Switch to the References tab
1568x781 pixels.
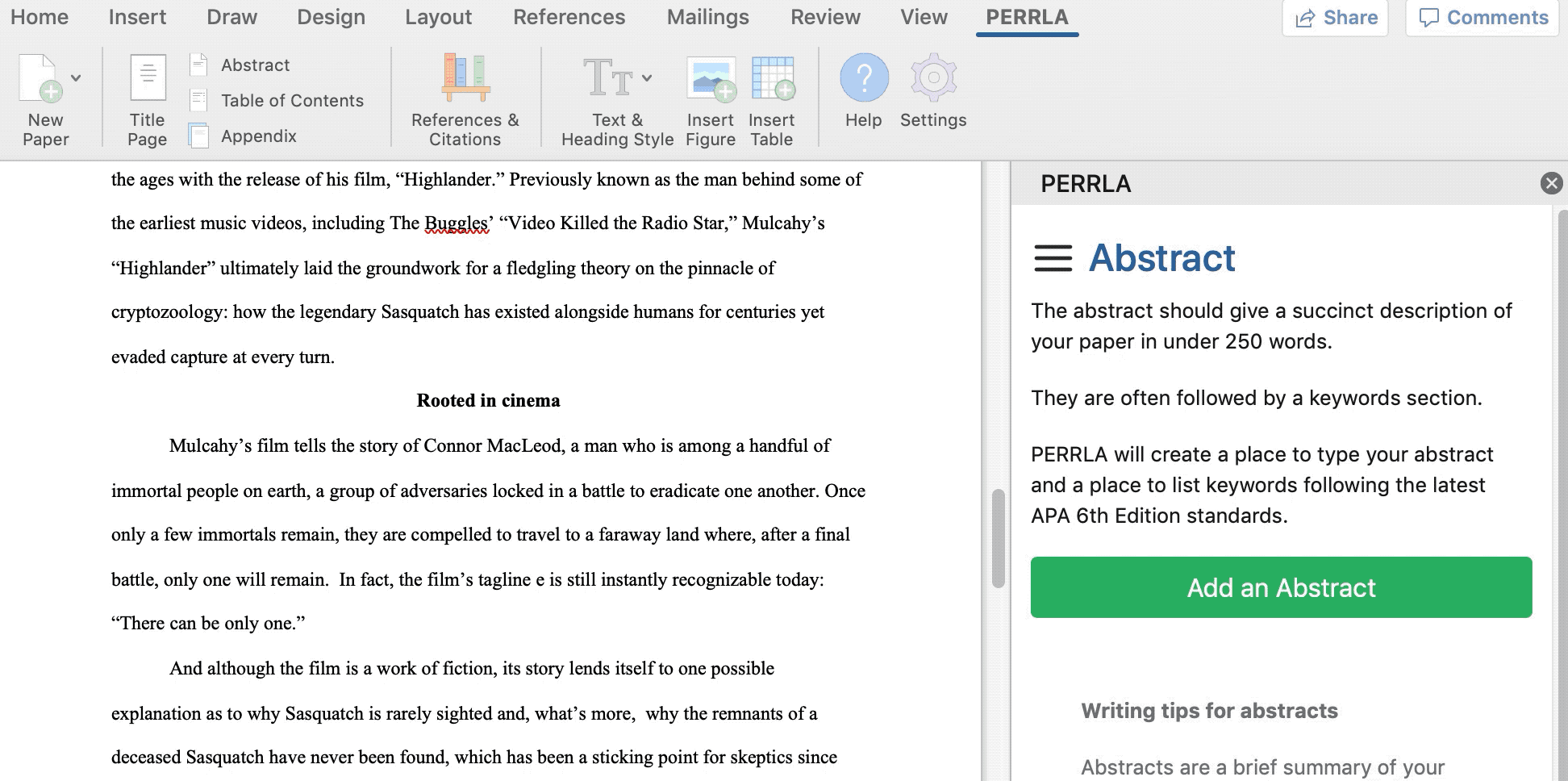(569, 17)
